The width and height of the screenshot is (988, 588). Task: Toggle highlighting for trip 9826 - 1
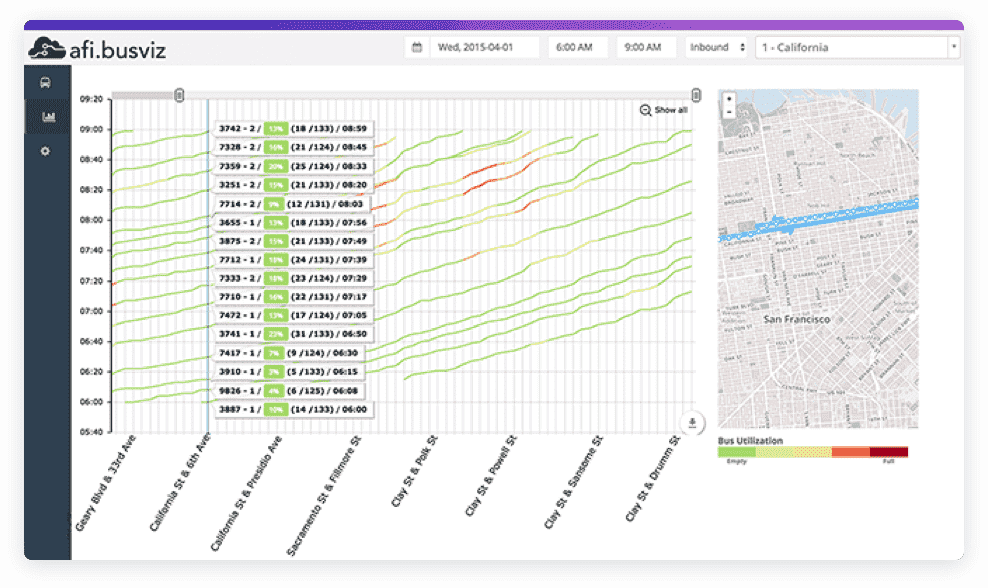tap(237, 389)
